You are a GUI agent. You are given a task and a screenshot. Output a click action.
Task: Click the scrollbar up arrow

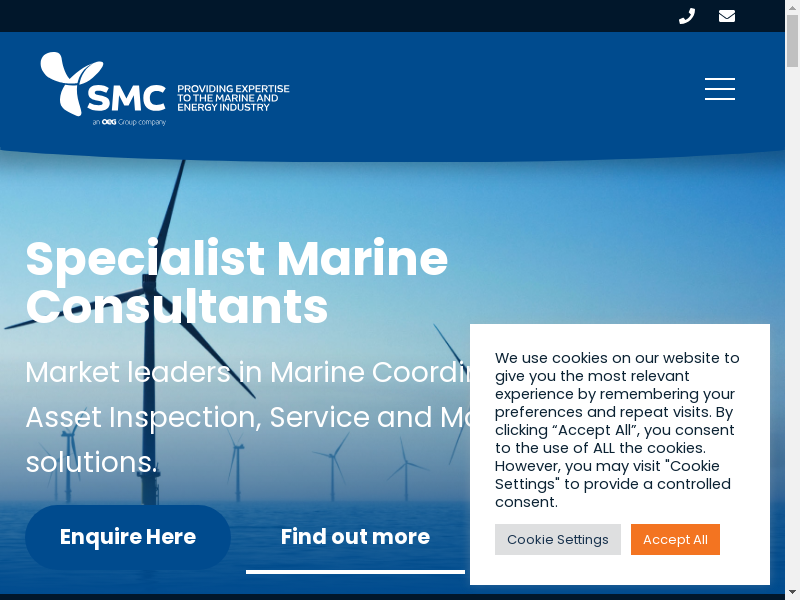[792, 6]
